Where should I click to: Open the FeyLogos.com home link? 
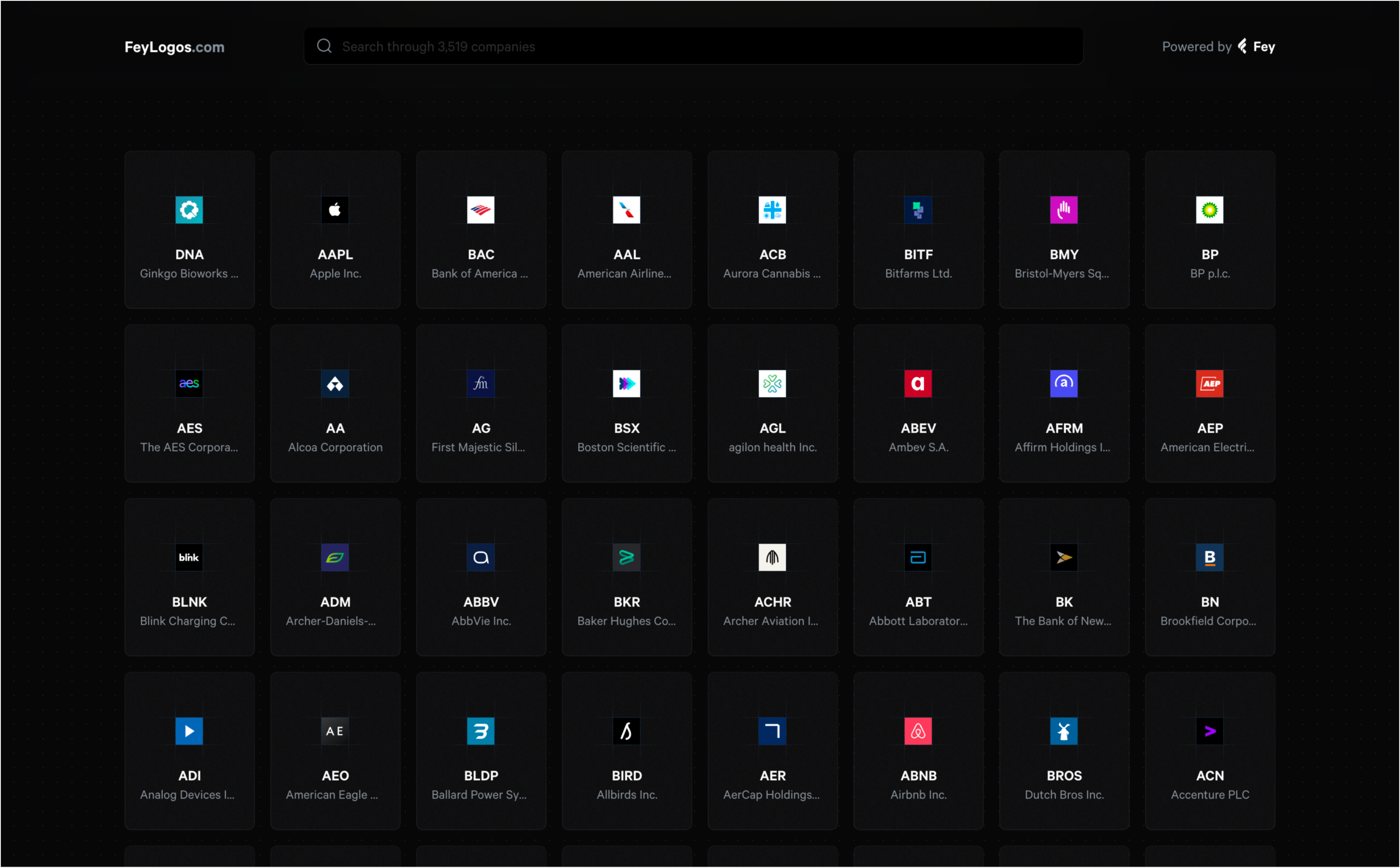pyautogui.click(x=175, y=47)
